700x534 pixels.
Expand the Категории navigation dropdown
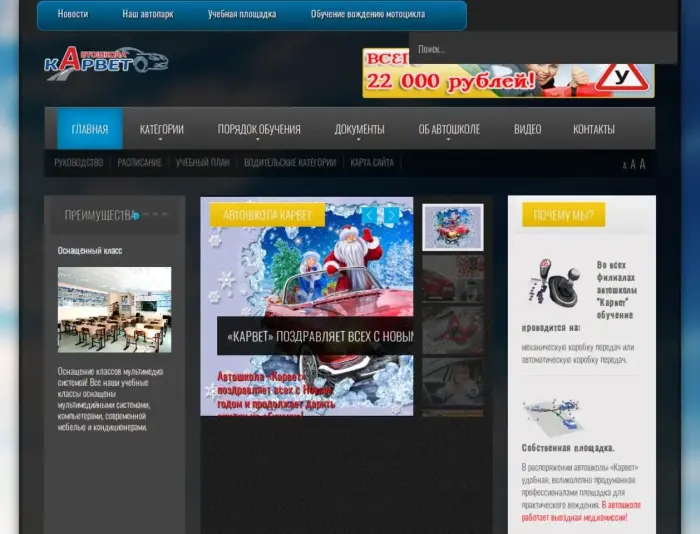[x=161, y=129]
